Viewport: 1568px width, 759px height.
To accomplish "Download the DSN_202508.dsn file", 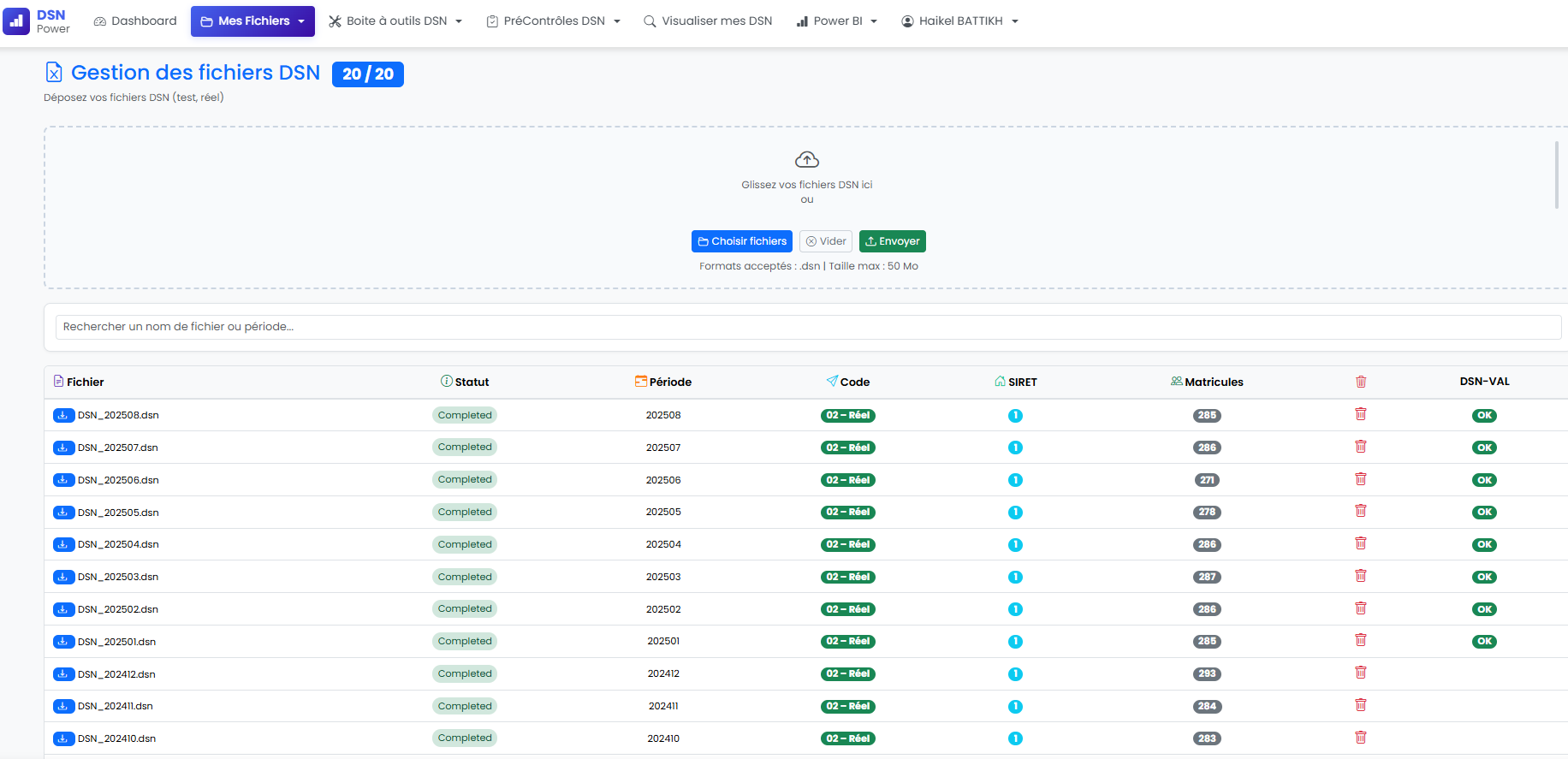I will [x=63, y=416].
